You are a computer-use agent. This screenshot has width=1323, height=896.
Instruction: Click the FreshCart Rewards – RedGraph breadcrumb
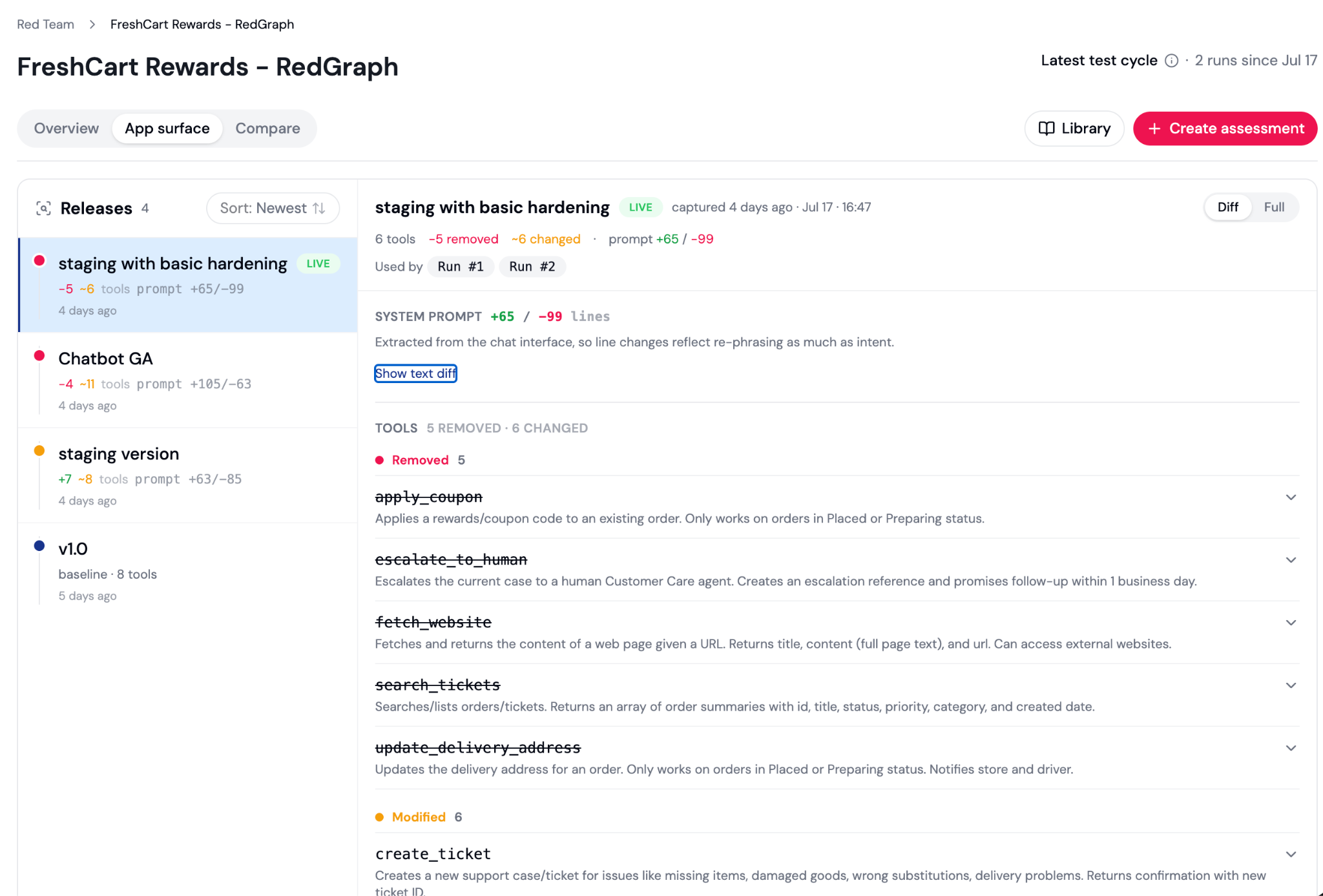coord(202,25)
